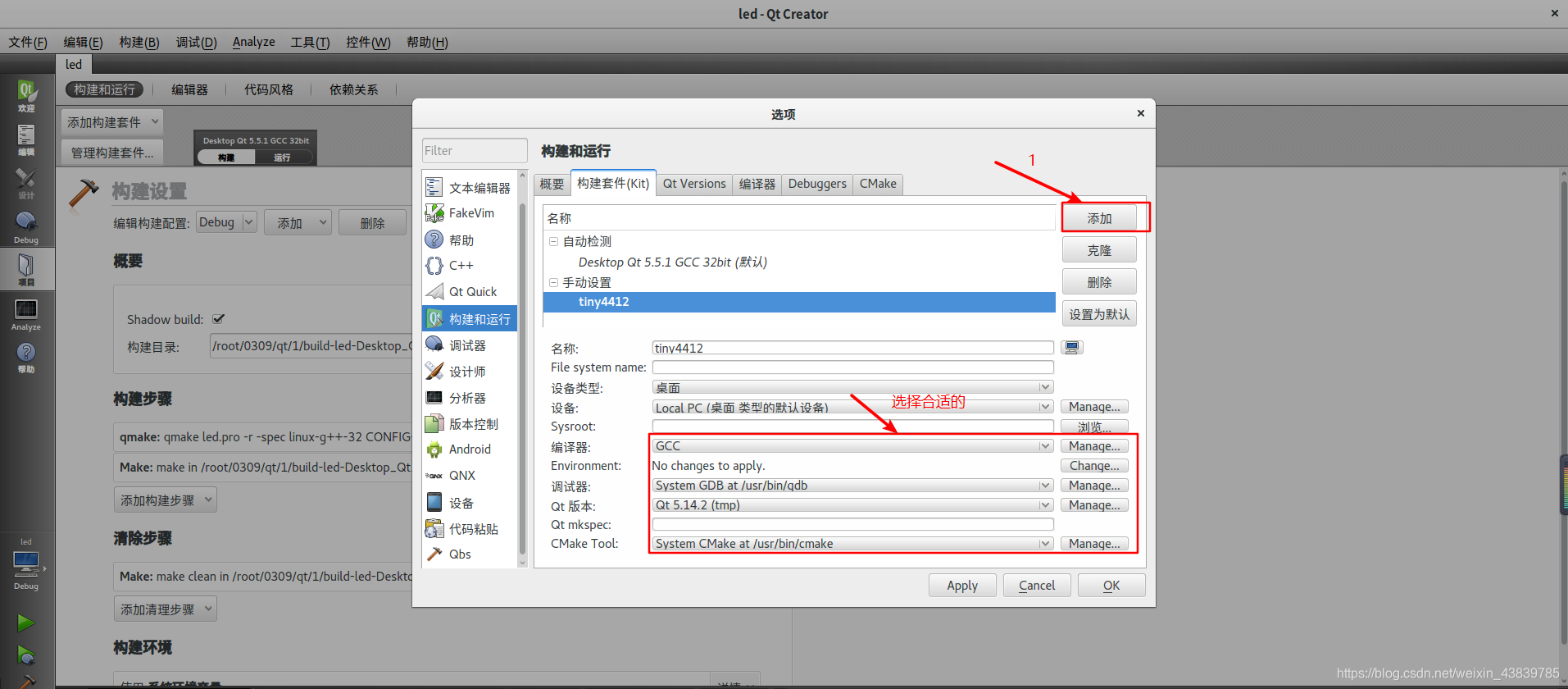1568x689 pixels.
Task: Open the System GDB debugger dropdown
Action: 852,486
